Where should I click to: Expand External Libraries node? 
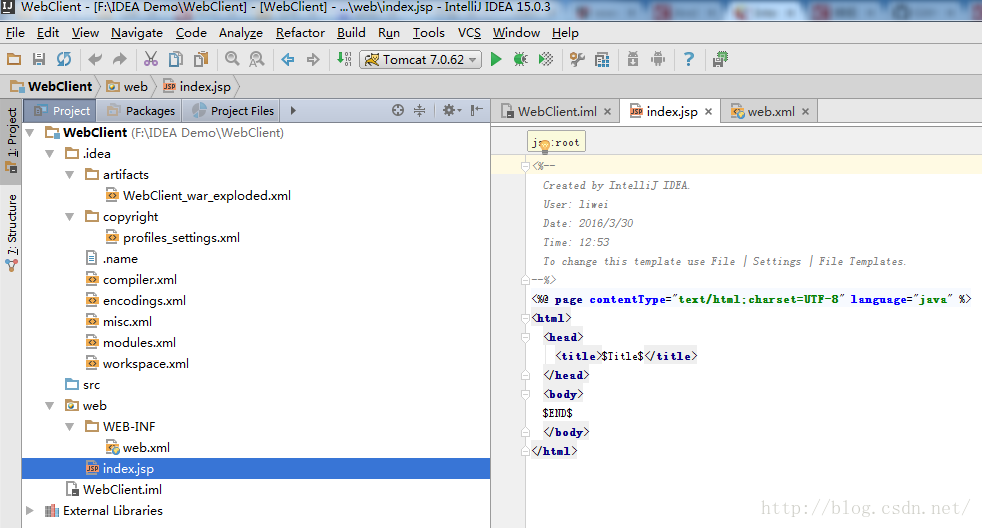pyautogui.click(x=29, y=510)
